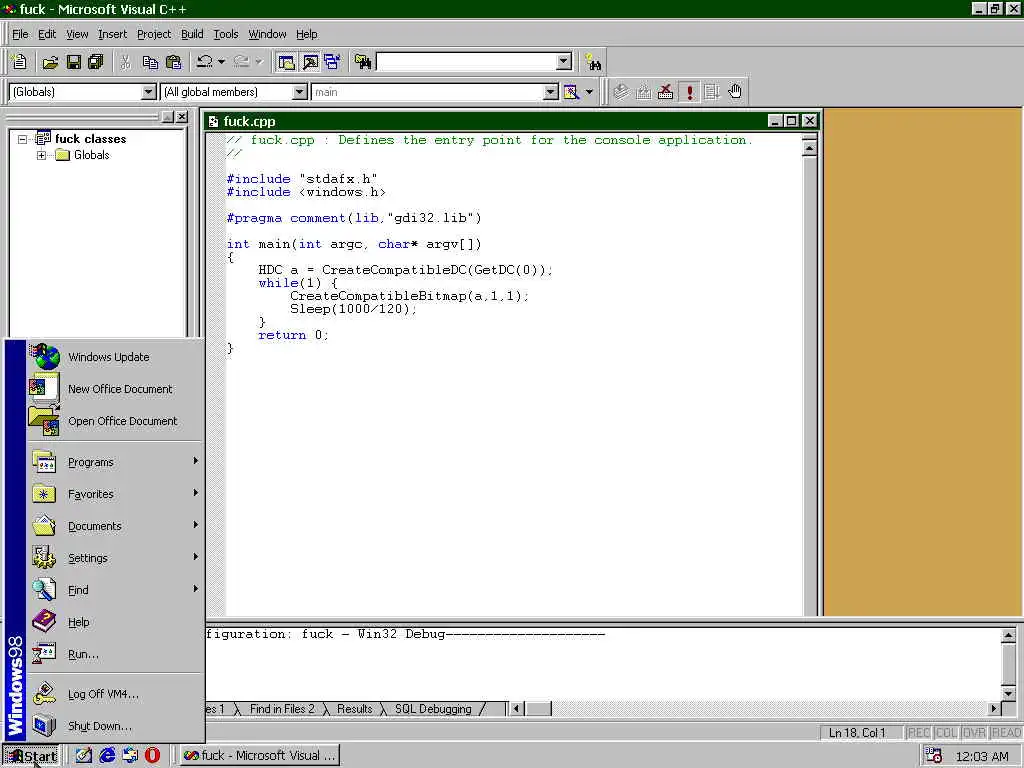Click the binoculars Search icon
The height and width of the screenshot is (768, 1024).
point(593,62)
